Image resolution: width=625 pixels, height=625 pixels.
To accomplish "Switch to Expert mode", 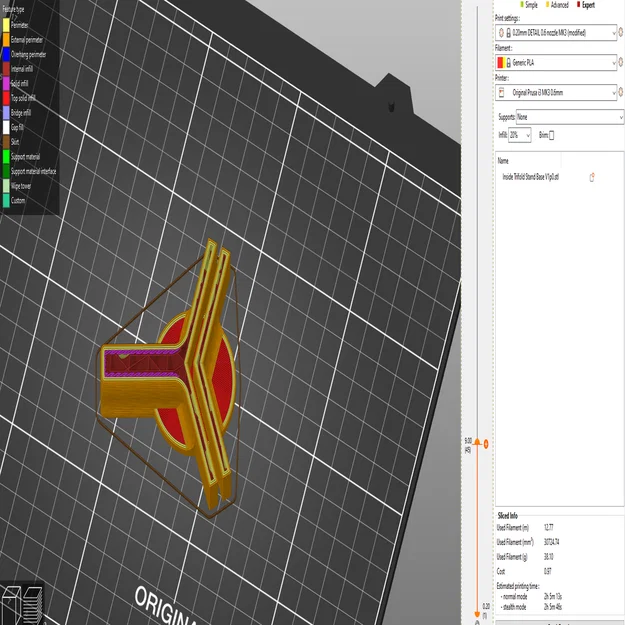I will pyautogui.click(x=586, y=5).
